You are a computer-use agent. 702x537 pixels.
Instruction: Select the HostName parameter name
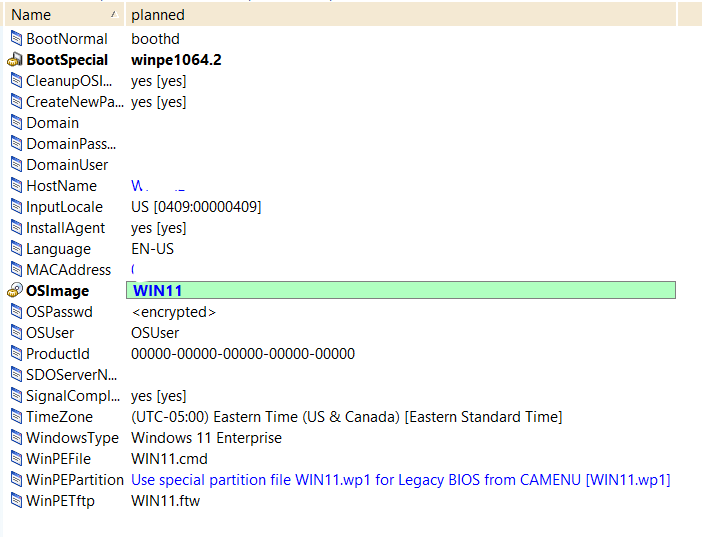[61, 186]
